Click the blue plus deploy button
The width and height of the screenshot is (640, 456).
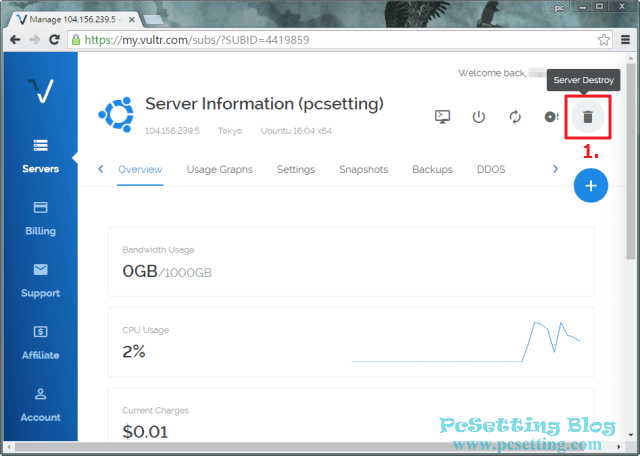[x=591, y=186]
